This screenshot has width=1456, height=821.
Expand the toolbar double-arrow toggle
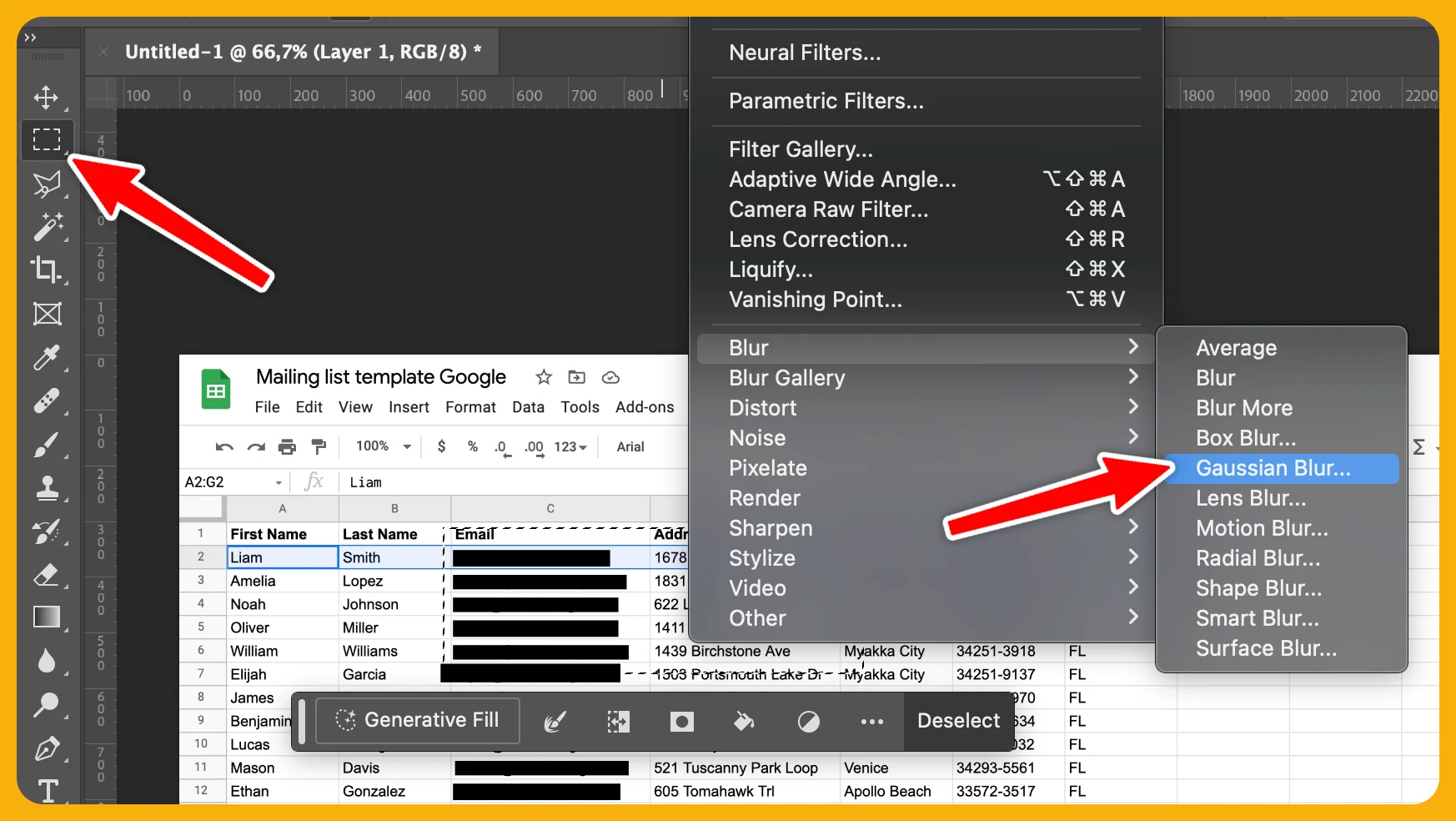click(x=31, y=38)
